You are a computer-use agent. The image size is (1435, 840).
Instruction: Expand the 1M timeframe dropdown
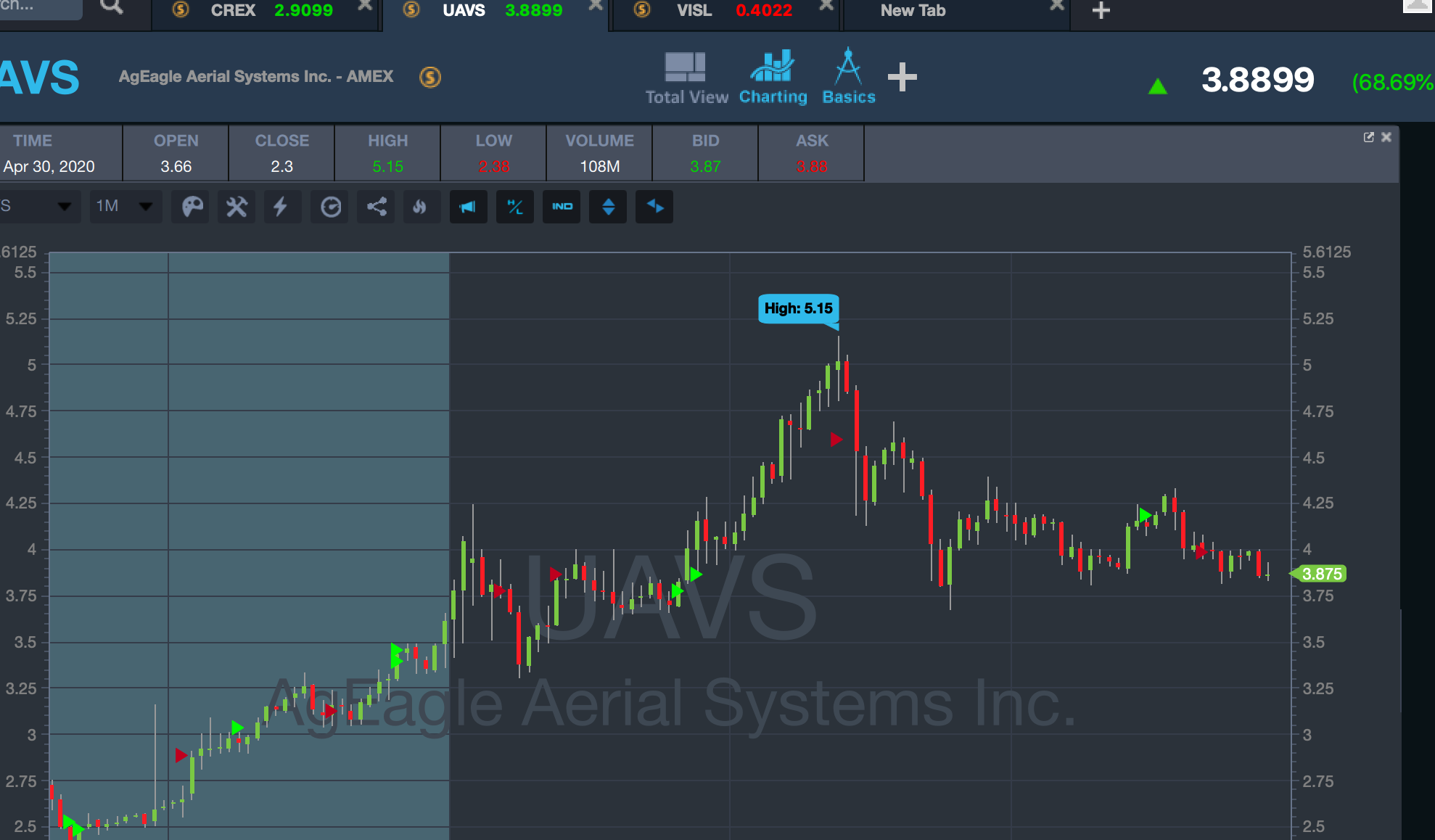(125, 207)
